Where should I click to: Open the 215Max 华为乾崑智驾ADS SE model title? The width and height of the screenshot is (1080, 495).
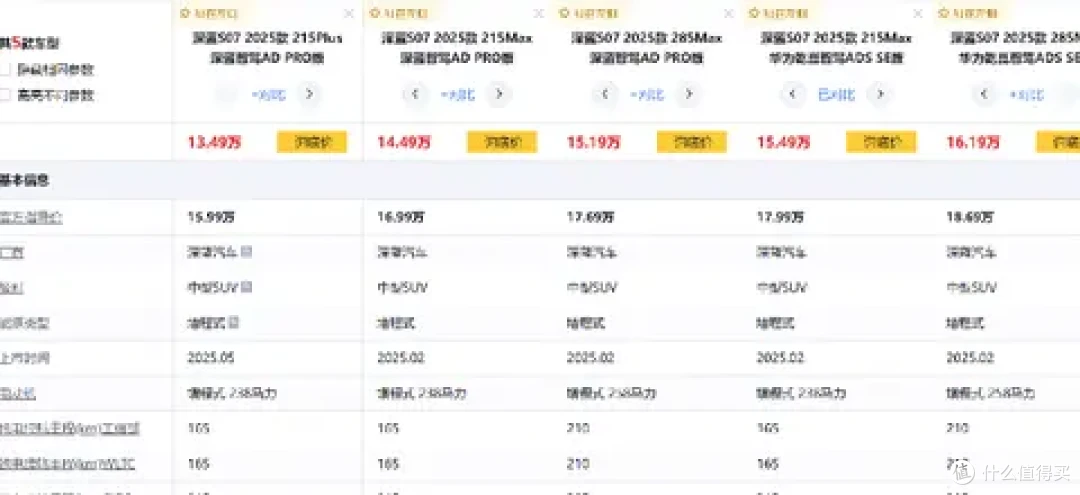pos(836,48)
